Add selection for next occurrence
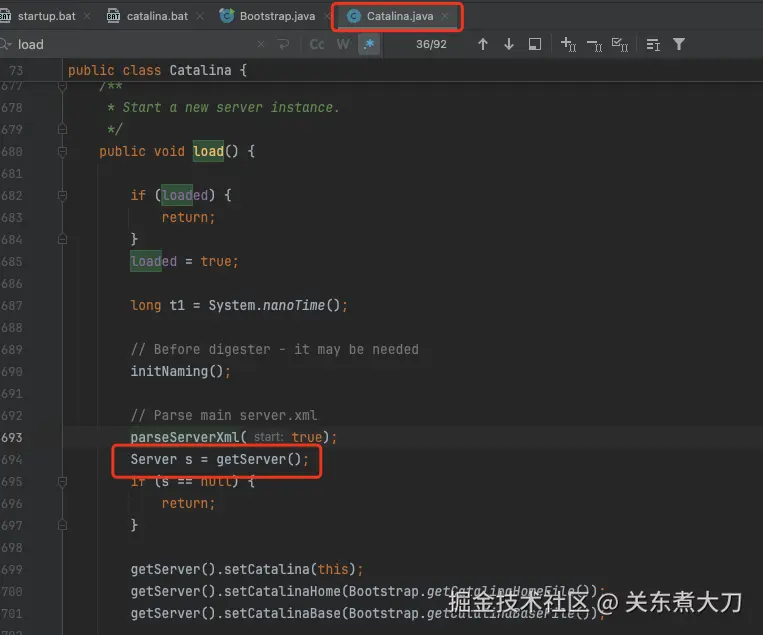This screenshot has height=635, width=763. (568, 44)
